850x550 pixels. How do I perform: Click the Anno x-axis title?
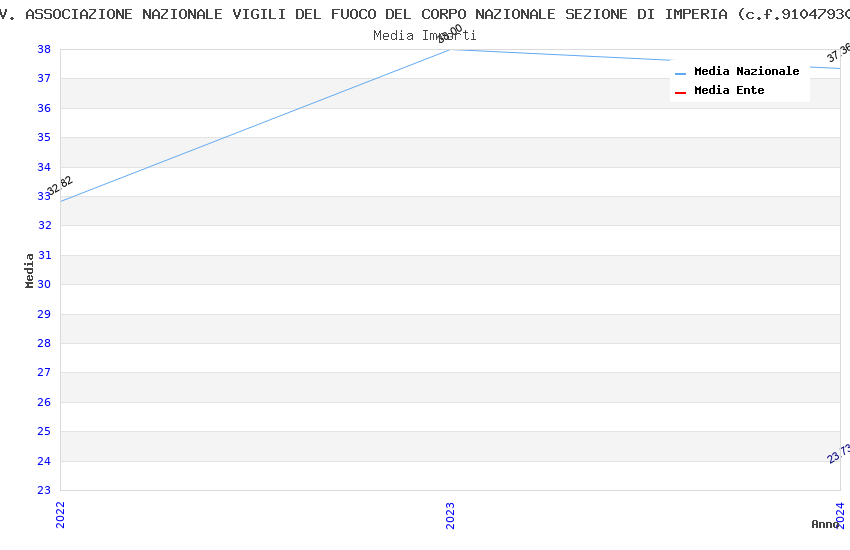point(825,524)
